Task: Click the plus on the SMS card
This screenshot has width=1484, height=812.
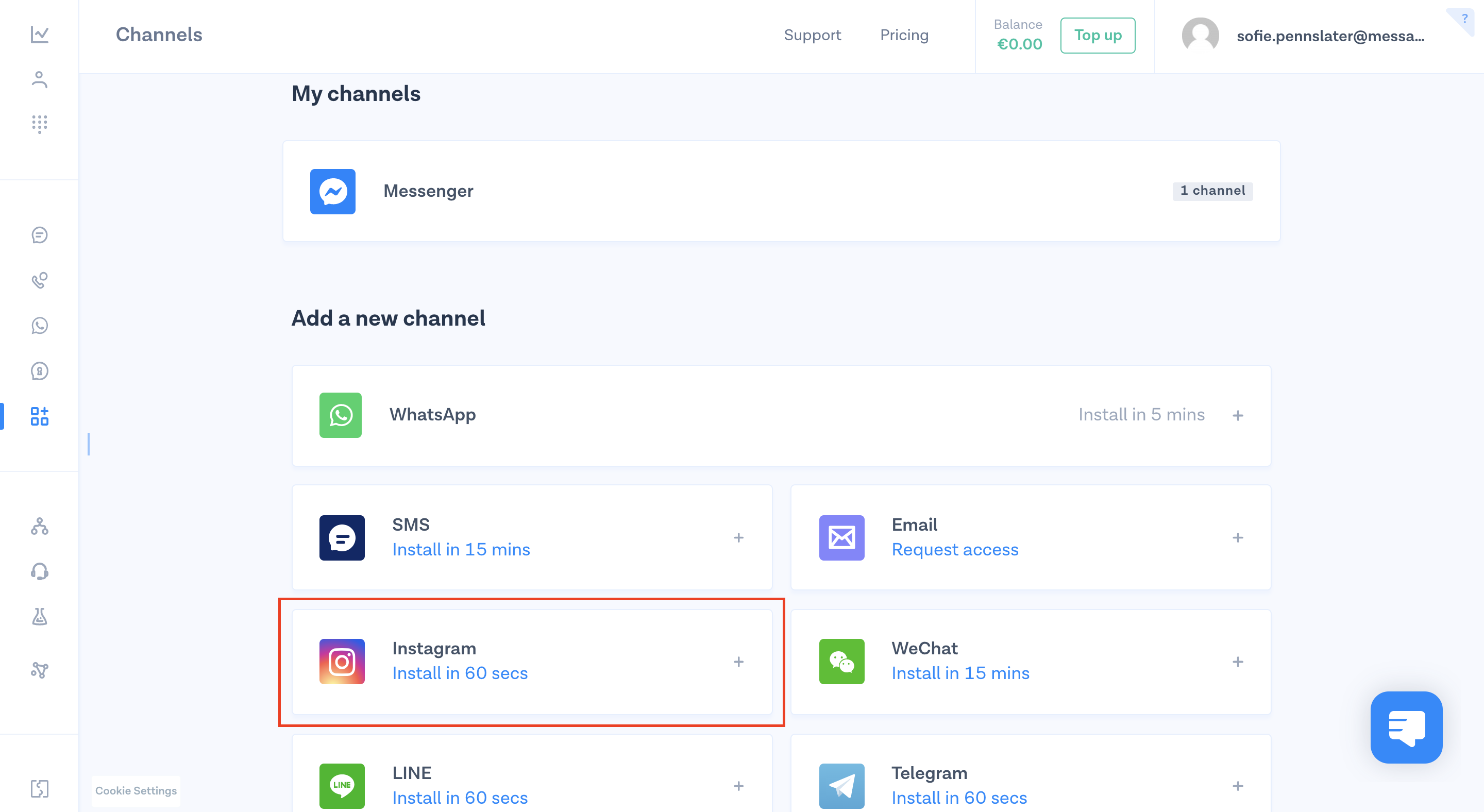Action: tap(738, 538)
